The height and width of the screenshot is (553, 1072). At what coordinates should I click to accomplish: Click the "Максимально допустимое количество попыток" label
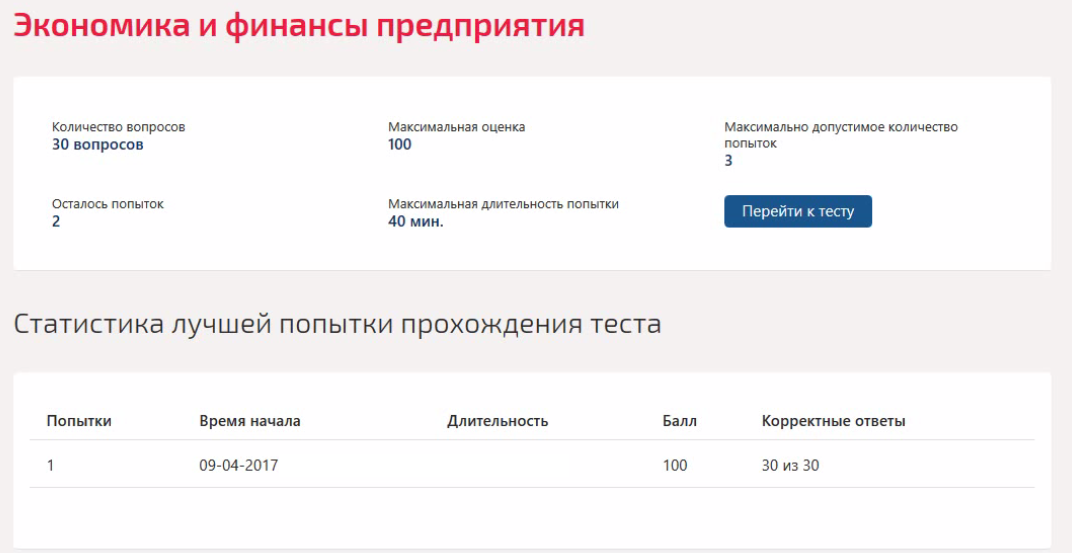coord(840,134)
